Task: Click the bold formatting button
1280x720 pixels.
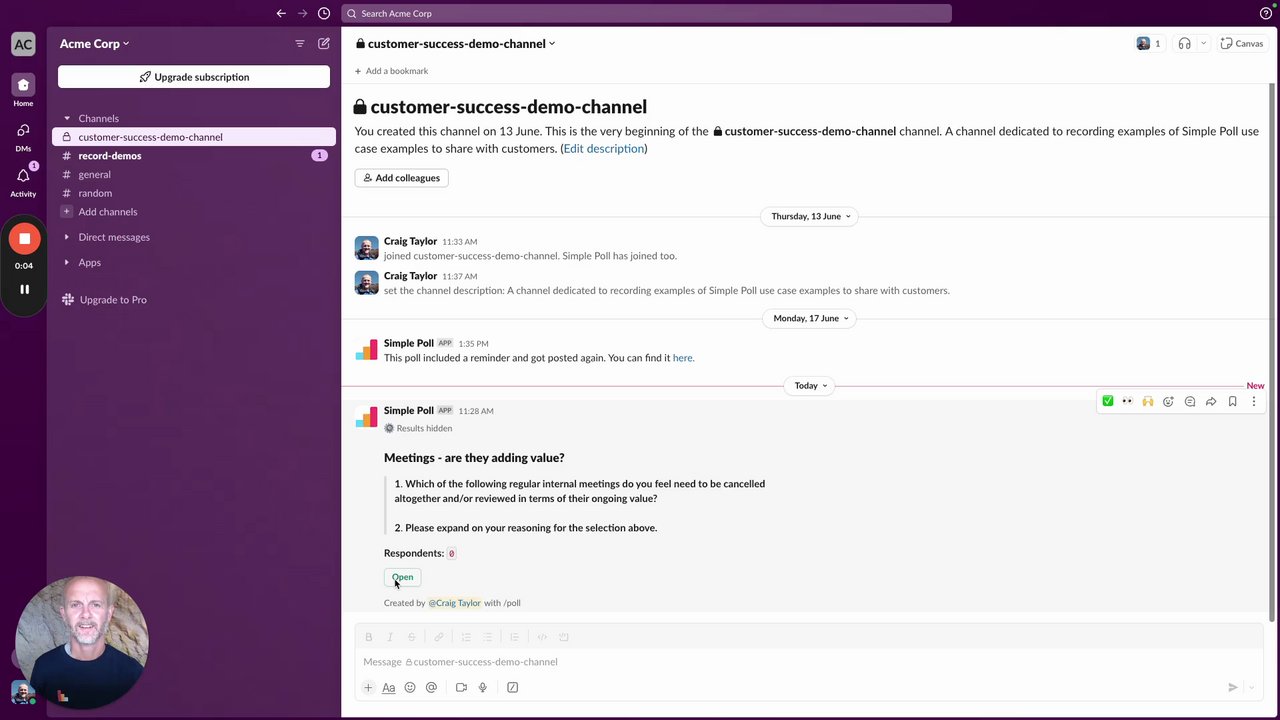Action: pos(369,637)
